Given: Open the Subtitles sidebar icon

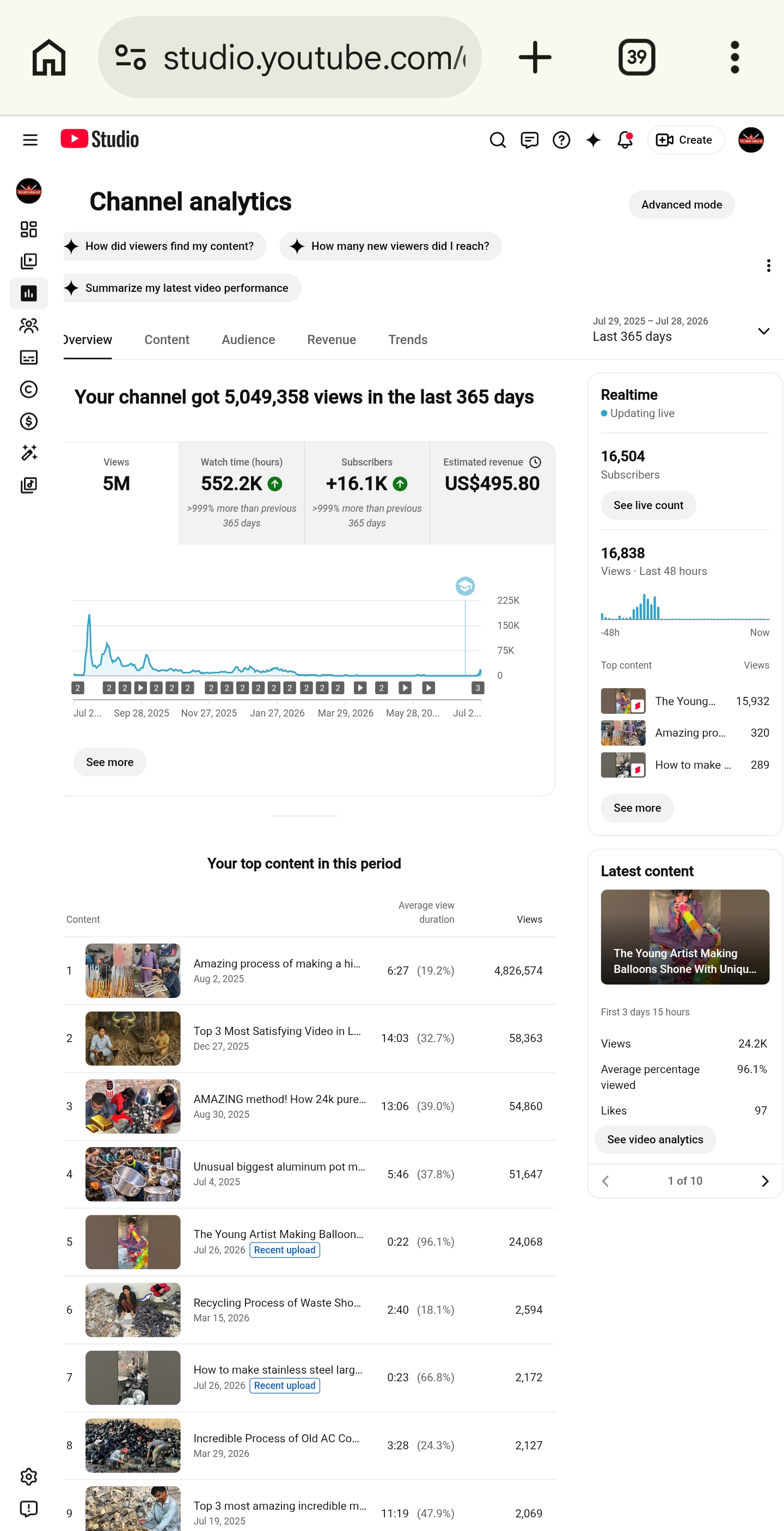Looking at the screenshot, I should point(28,357).
